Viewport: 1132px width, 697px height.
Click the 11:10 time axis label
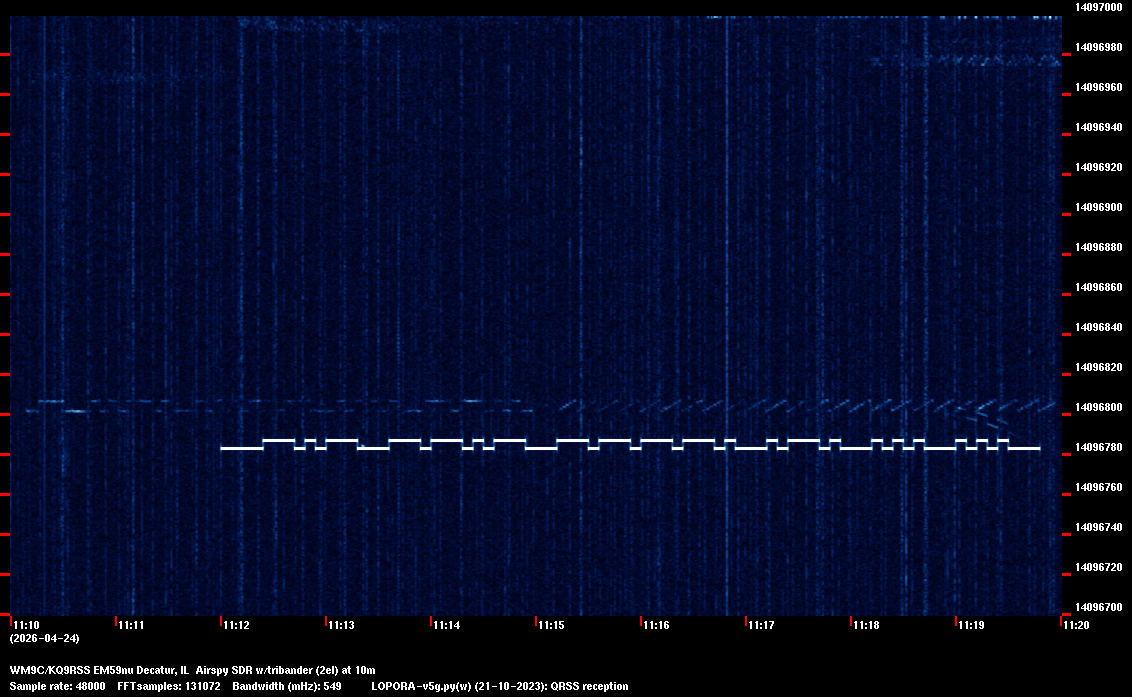click(x=26, y=625)
